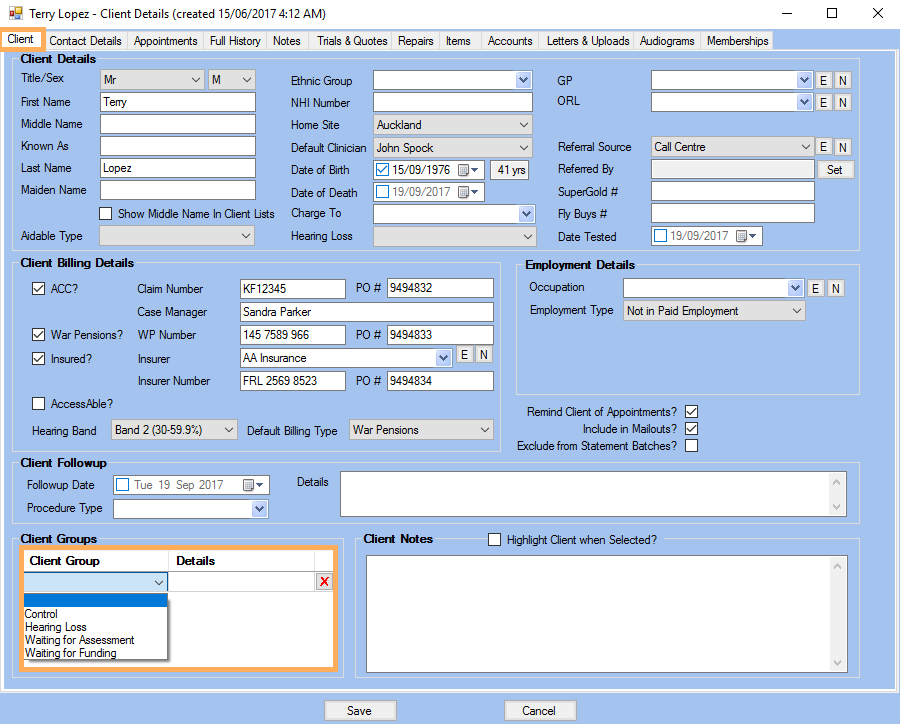Screen dimensions: 900x724
Task: Add a new Referral Source via N button
Action: coord(842,146)
